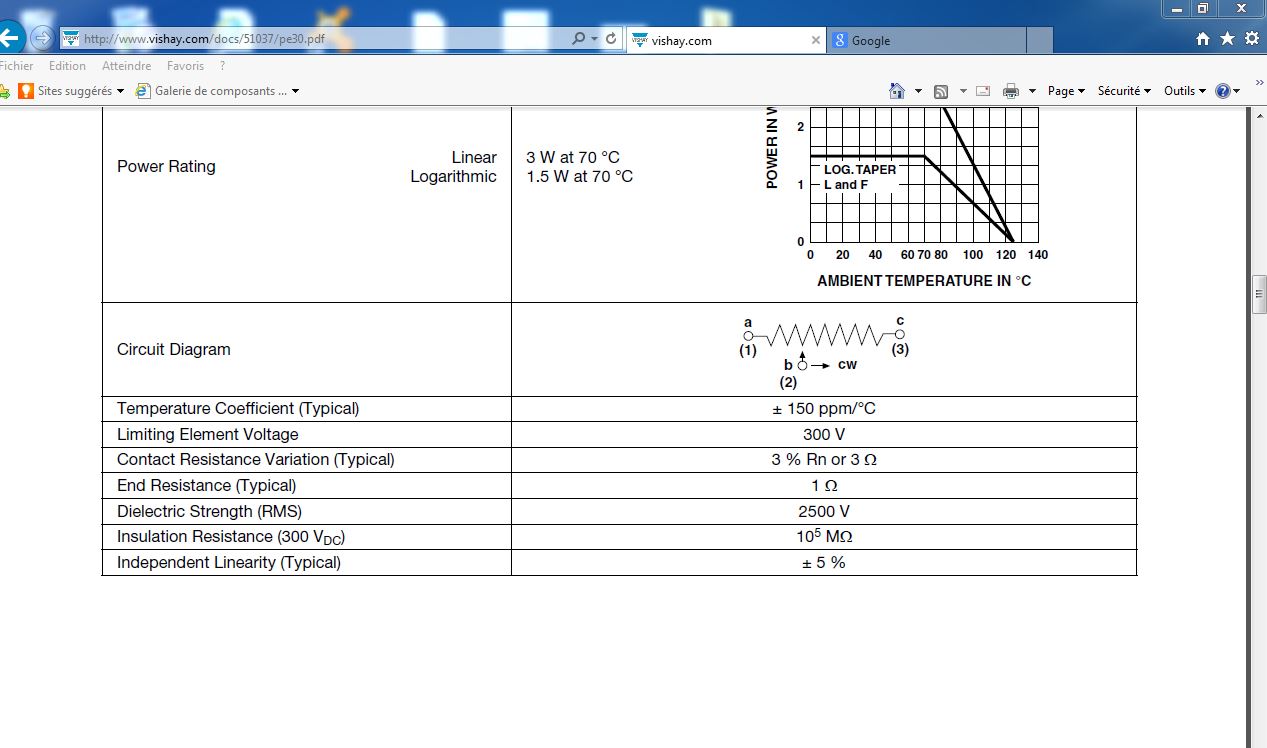Click the Home icon beside the tabs
The image size is (1267, 748).
(x=1203, y=39)
